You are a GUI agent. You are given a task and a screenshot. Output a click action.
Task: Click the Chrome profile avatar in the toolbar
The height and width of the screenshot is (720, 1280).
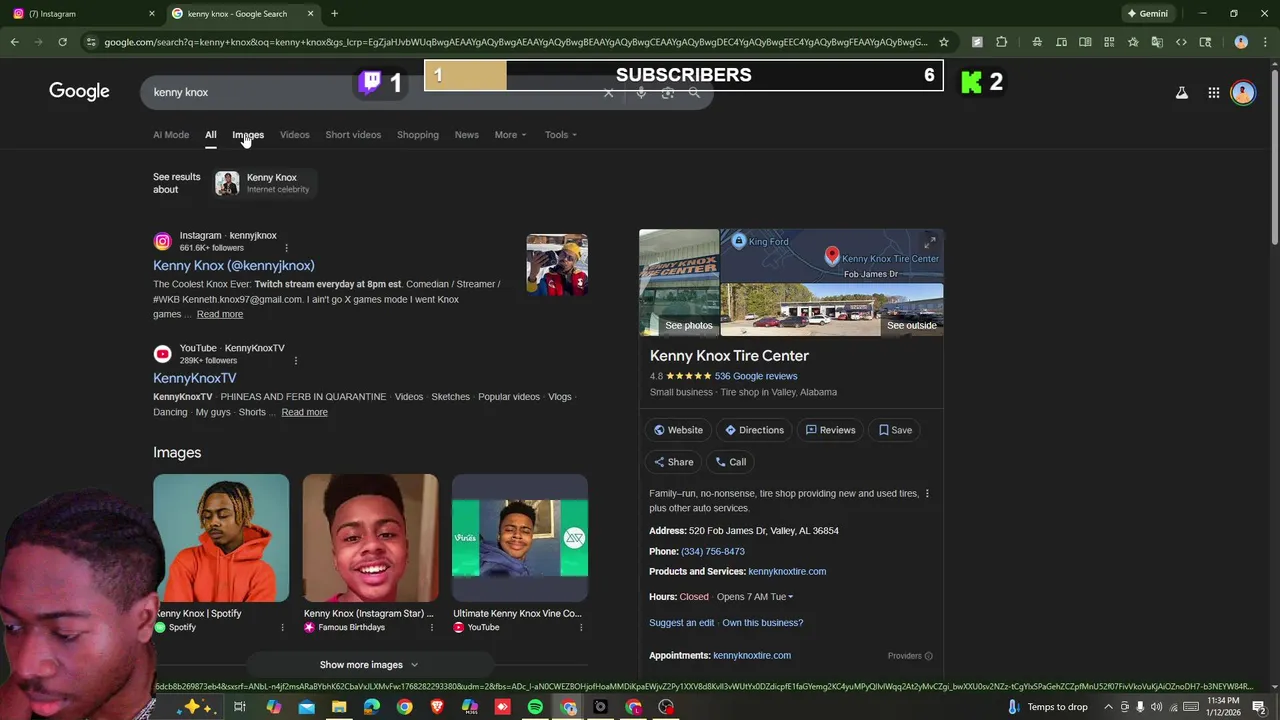1241,42
